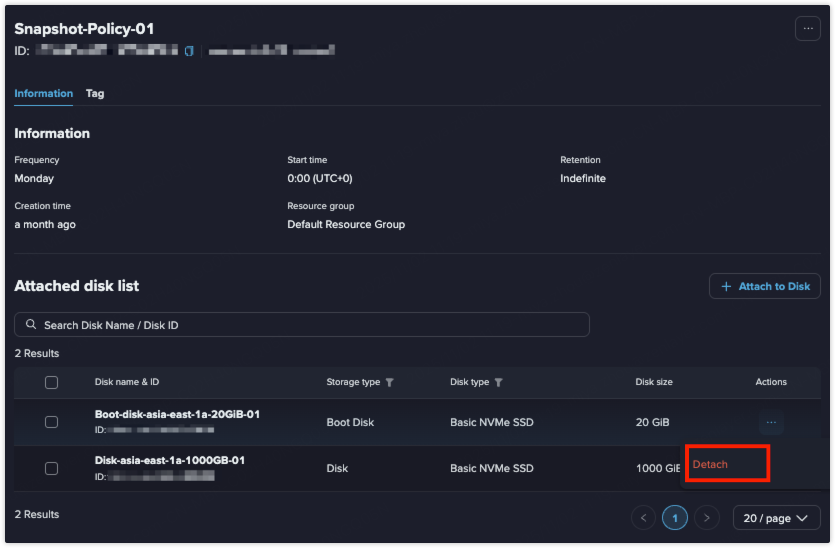
Task: Open the Disk-asia-east-1a-1000GB-01 disk link
Action: (x=169, y=460)
